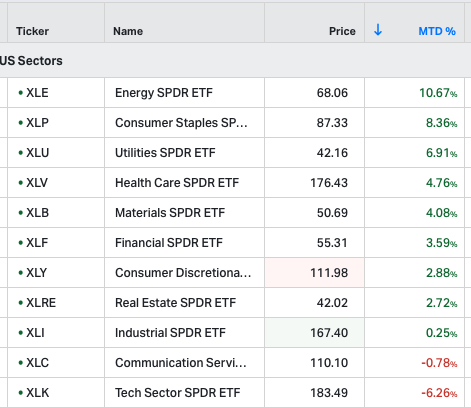Click the 176.43 price cell

click(315, 183)
